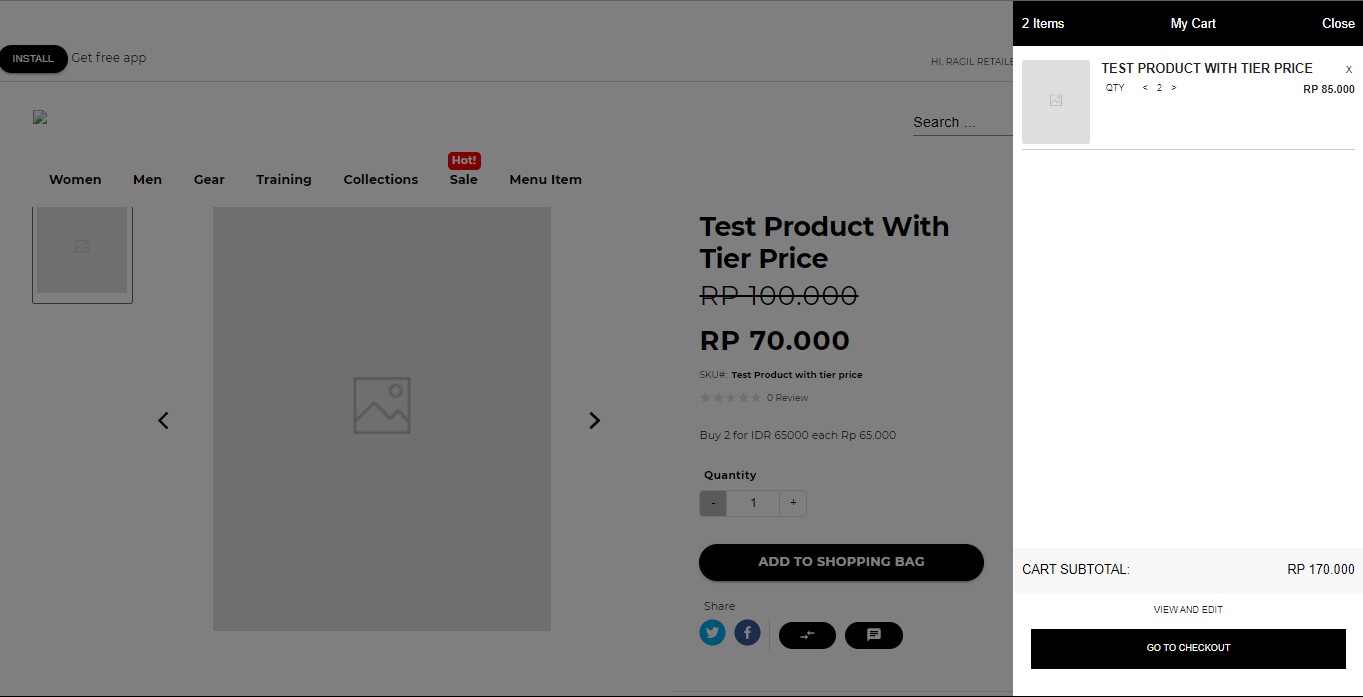
Task: Open VIEW AND EDIT cart link
Action: pos(1187,609)
